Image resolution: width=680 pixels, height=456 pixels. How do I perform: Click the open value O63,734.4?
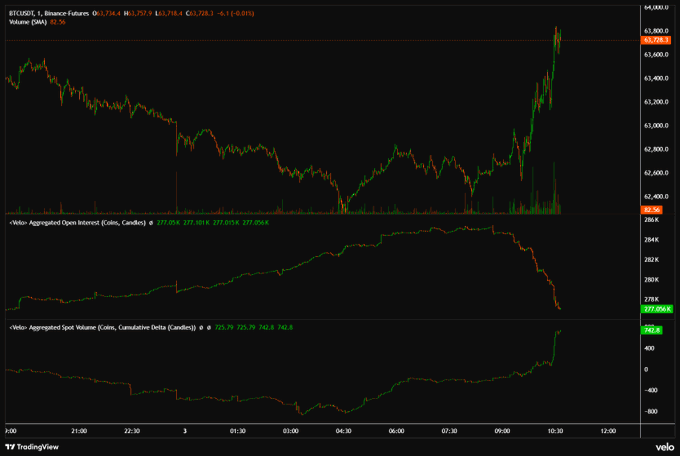pos(106,13)
